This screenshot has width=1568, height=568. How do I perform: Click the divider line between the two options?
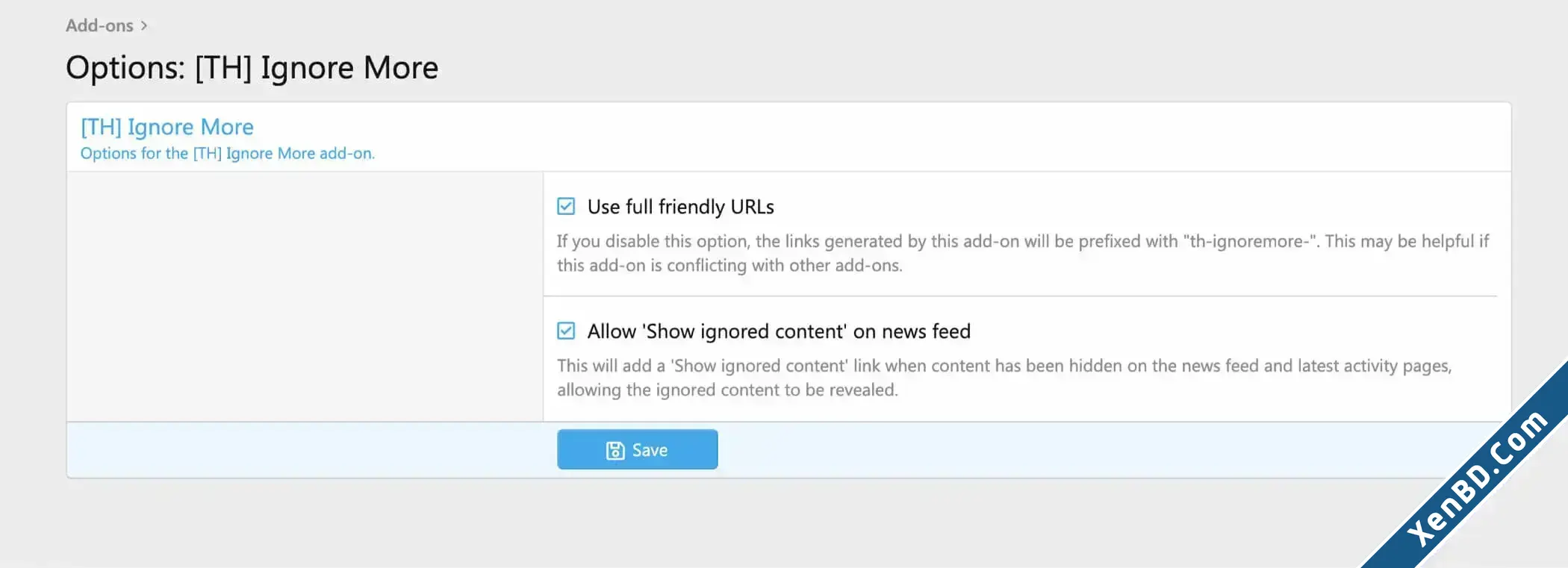coord(1020,296)
